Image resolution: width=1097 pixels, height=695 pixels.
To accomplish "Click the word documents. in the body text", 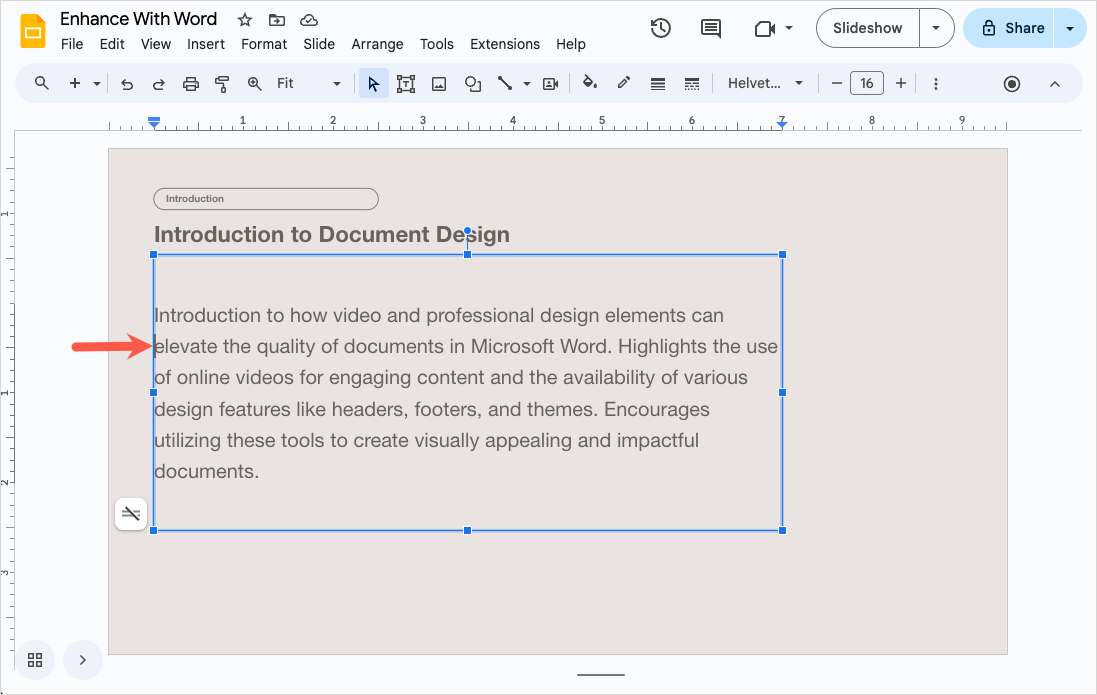I will click(x=206, y=472).
